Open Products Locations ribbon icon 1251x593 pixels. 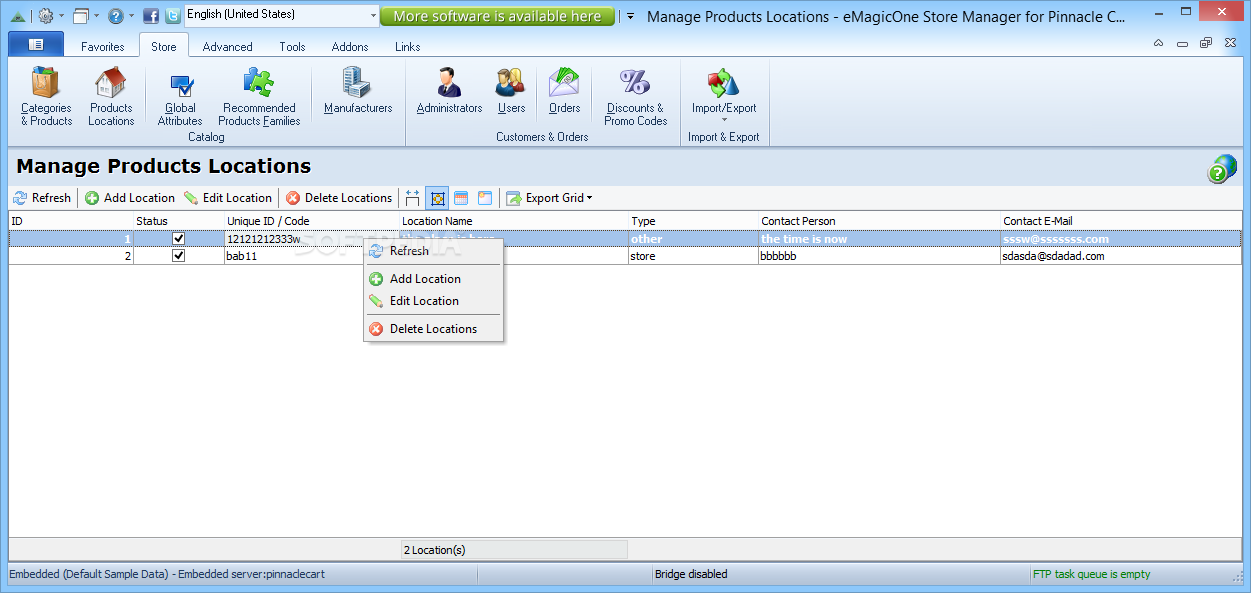point(111,97)
